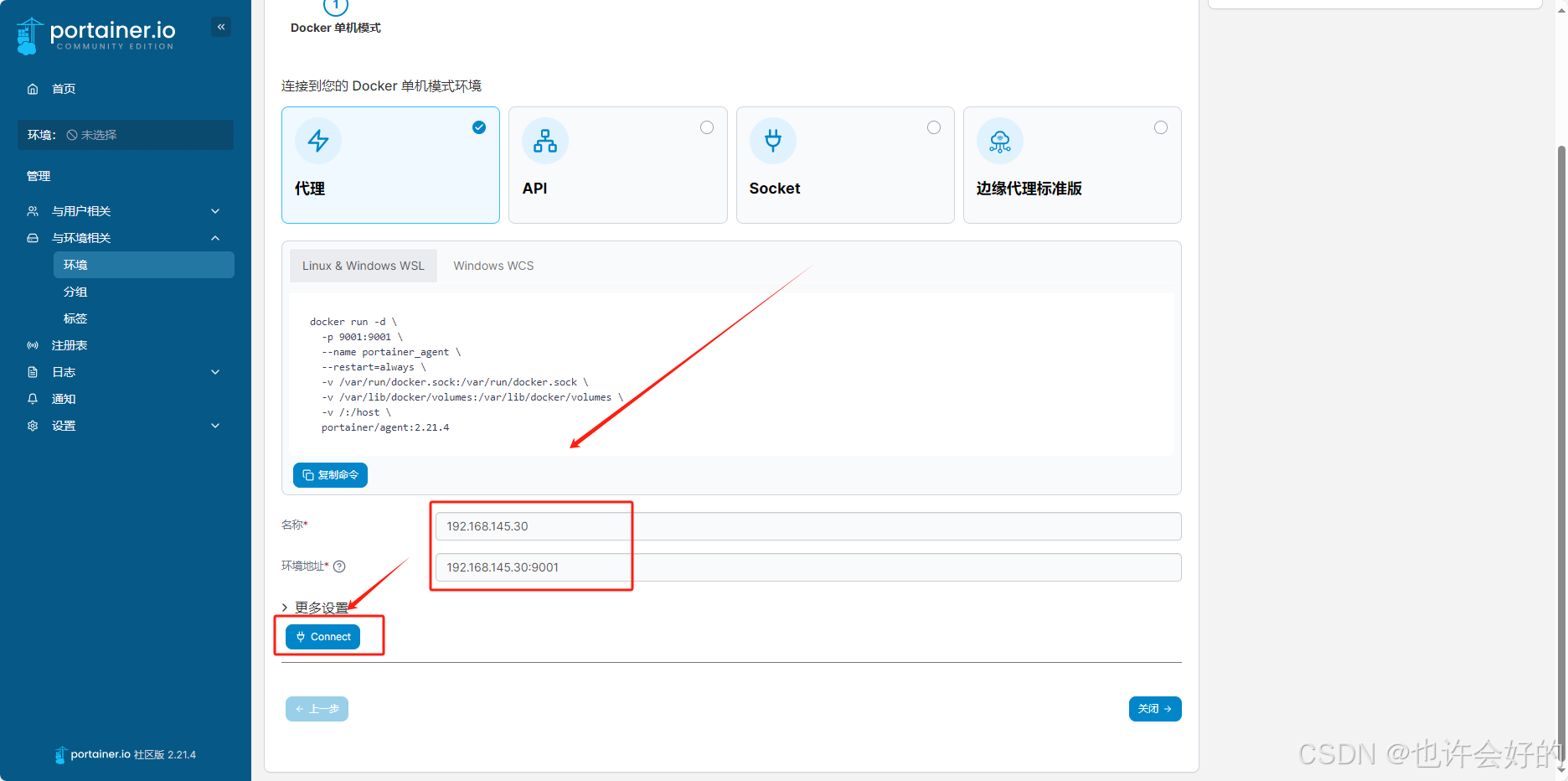Click the home icon beside 首页

tap(33, 89)
